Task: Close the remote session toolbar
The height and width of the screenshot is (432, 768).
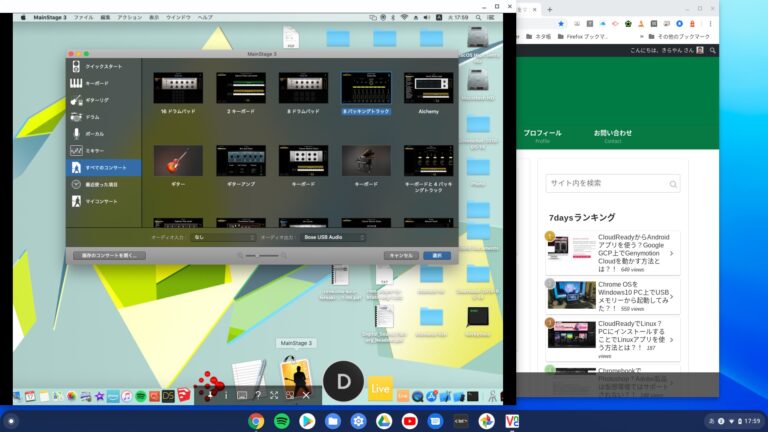Action: point(306,395)
